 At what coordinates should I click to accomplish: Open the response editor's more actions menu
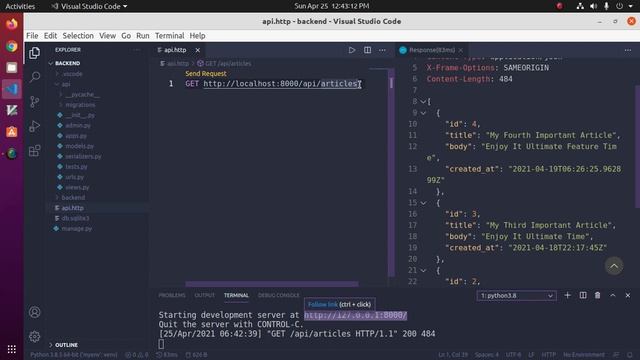(628, 50)
